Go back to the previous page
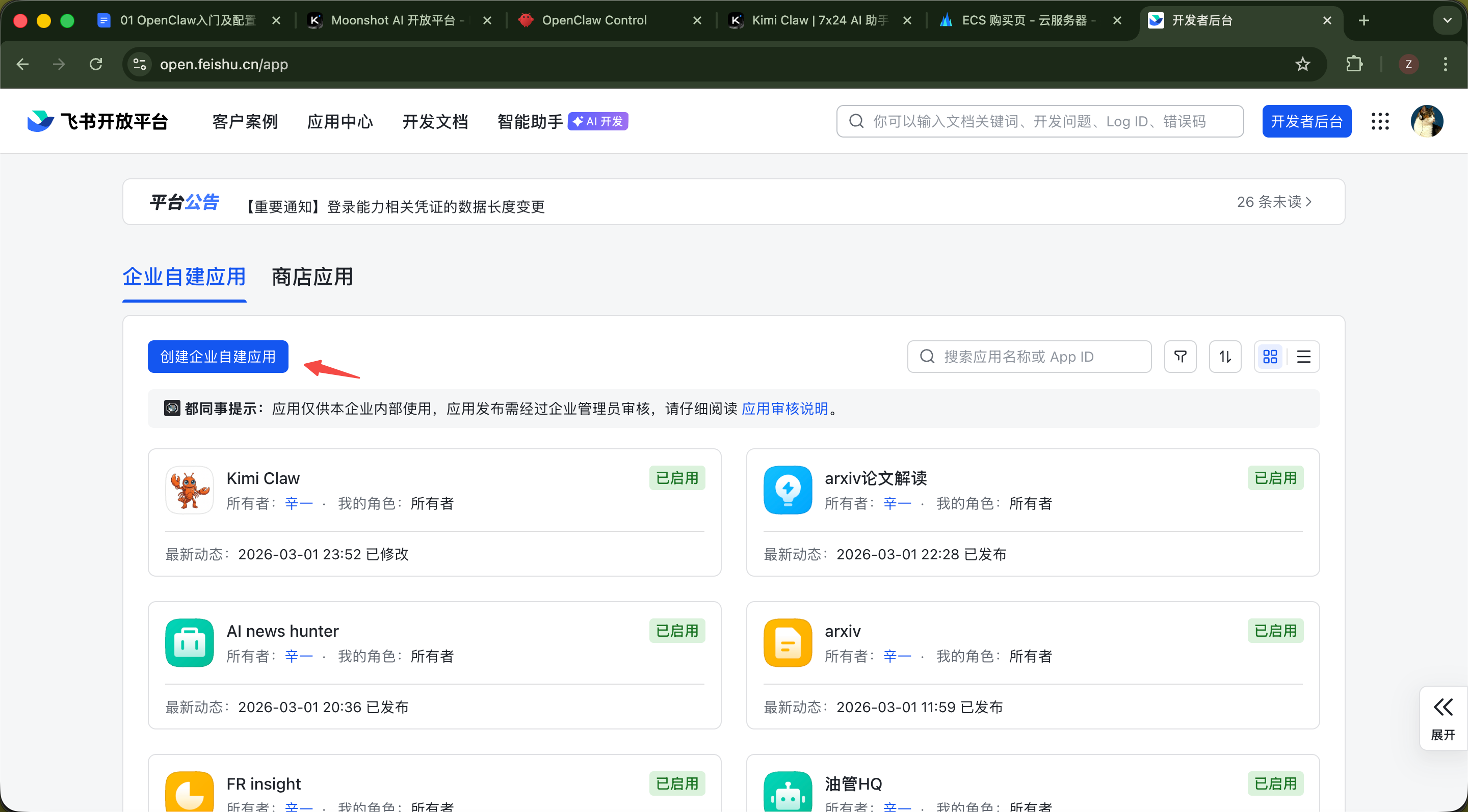1468x812 pixels. click(x=23, y=64)
